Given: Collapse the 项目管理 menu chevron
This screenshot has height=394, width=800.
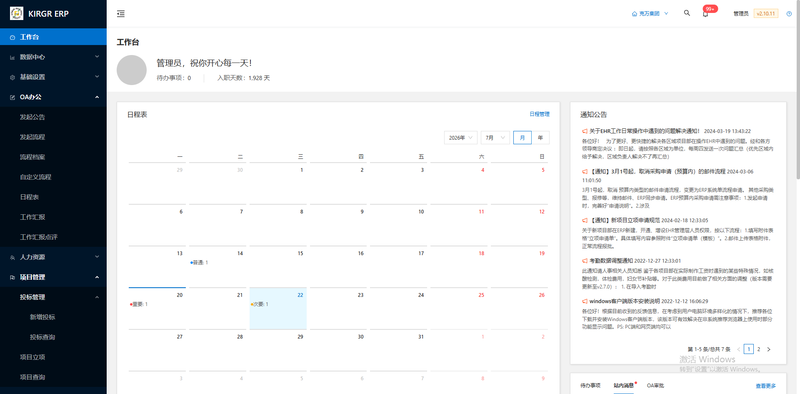Looking at the screenshot, I should (x=97, y=277).
